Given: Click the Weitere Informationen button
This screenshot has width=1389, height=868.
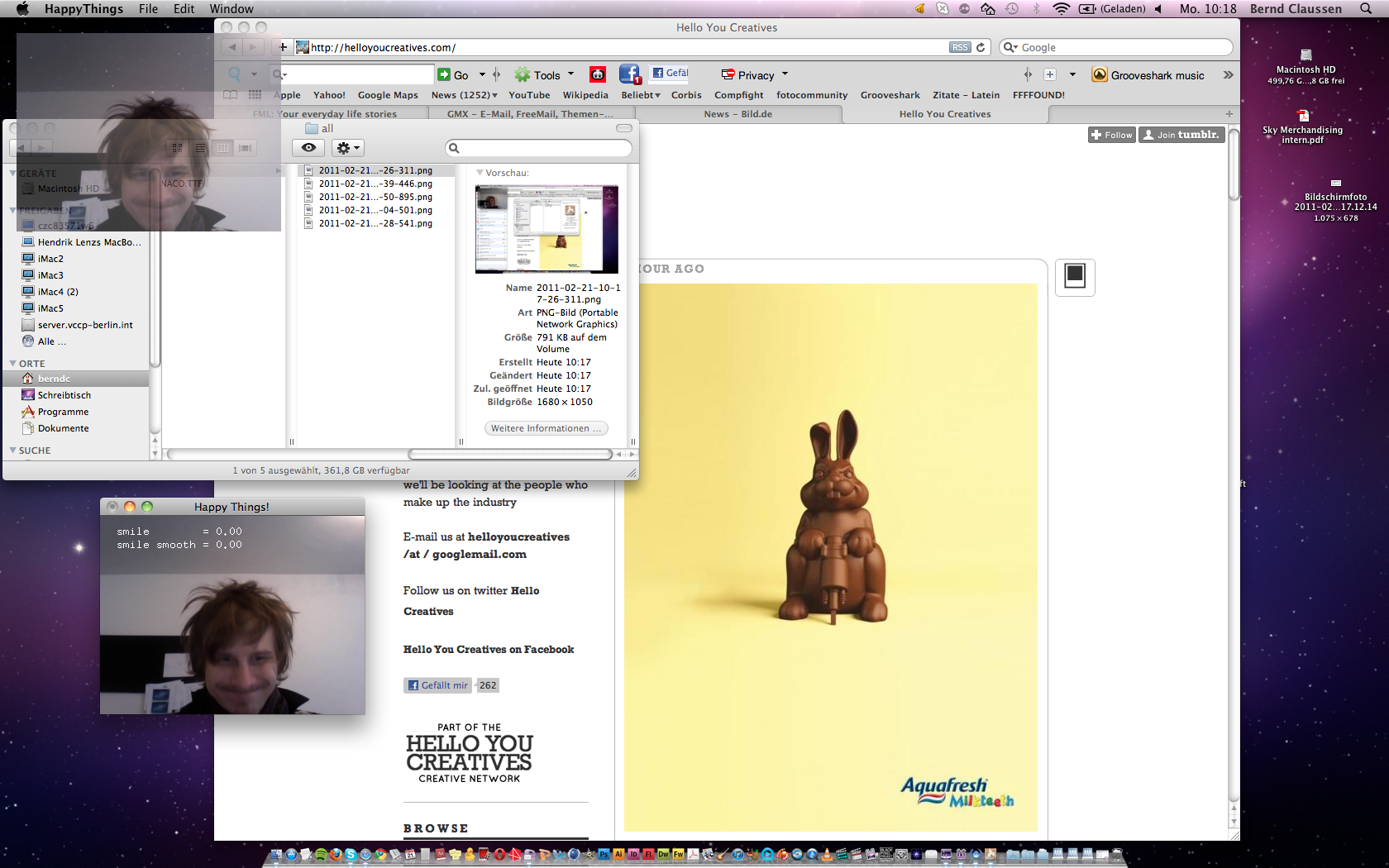Looking at the screenshot, I should click(546, 428).
